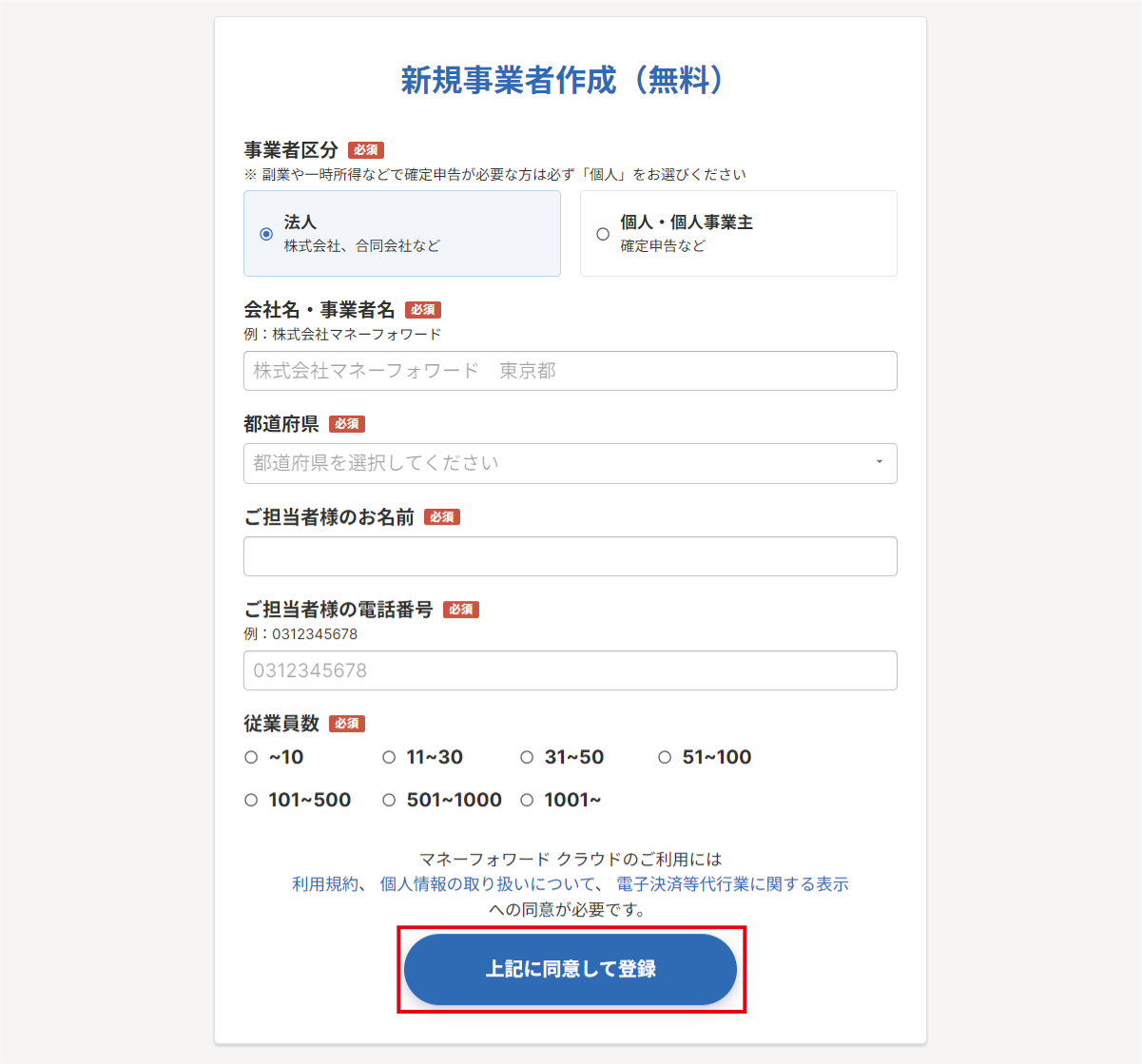The image size is (1142, 1064).
Task: Open the 個人情報の取り扱いについて link
Action: (488, 884)
